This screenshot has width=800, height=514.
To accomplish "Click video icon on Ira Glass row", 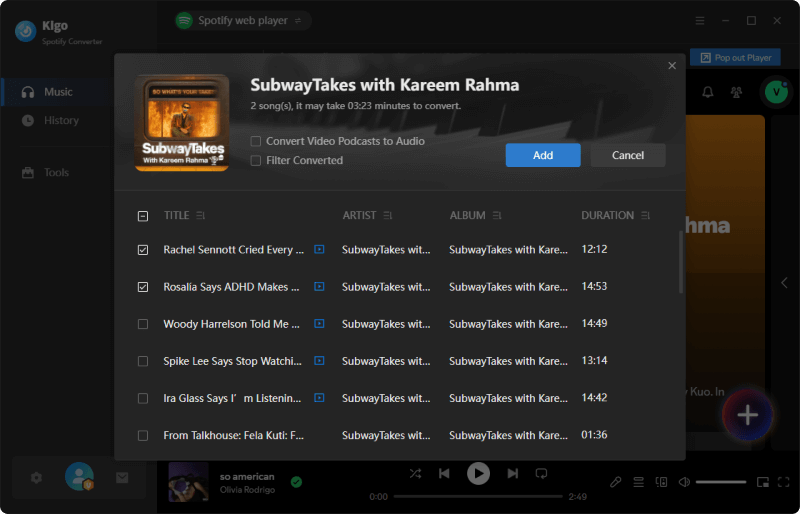I will [319, 398].
